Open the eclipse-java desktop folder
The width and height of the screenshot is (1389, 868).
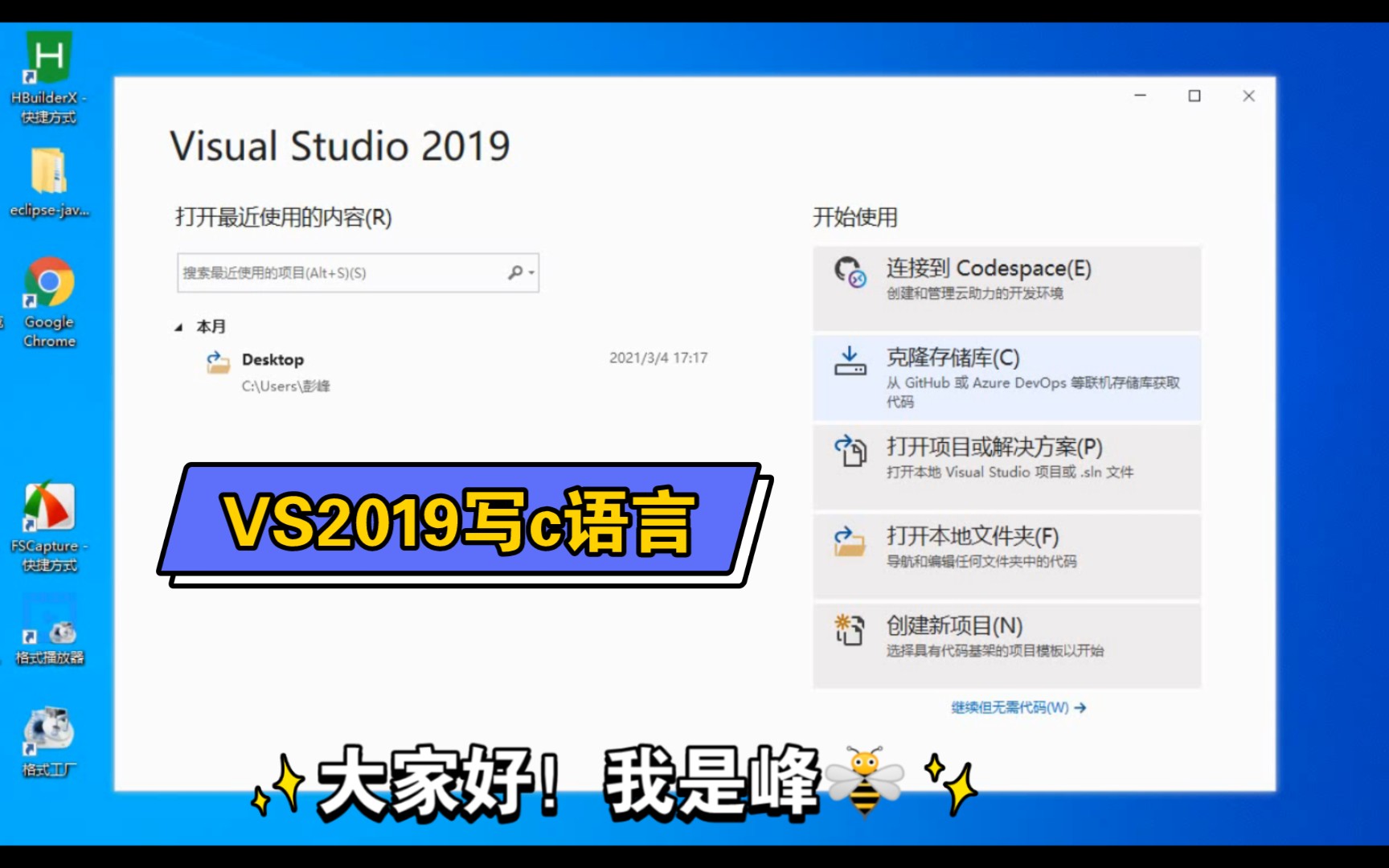(50, 169)
